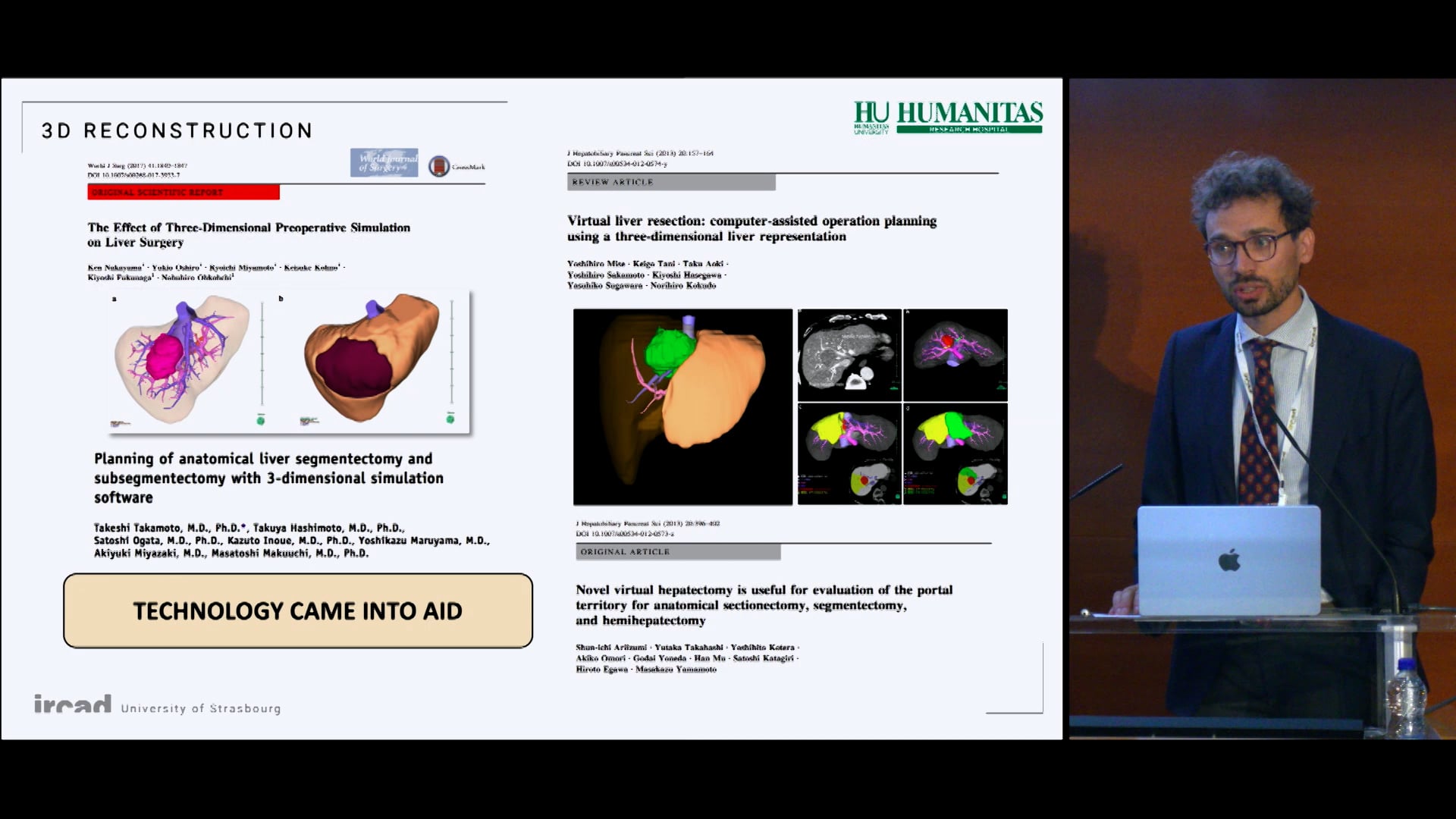Click the resected liver 3D model image
Viewport: 1456px width, 819px height.
[x=371, y=359]
